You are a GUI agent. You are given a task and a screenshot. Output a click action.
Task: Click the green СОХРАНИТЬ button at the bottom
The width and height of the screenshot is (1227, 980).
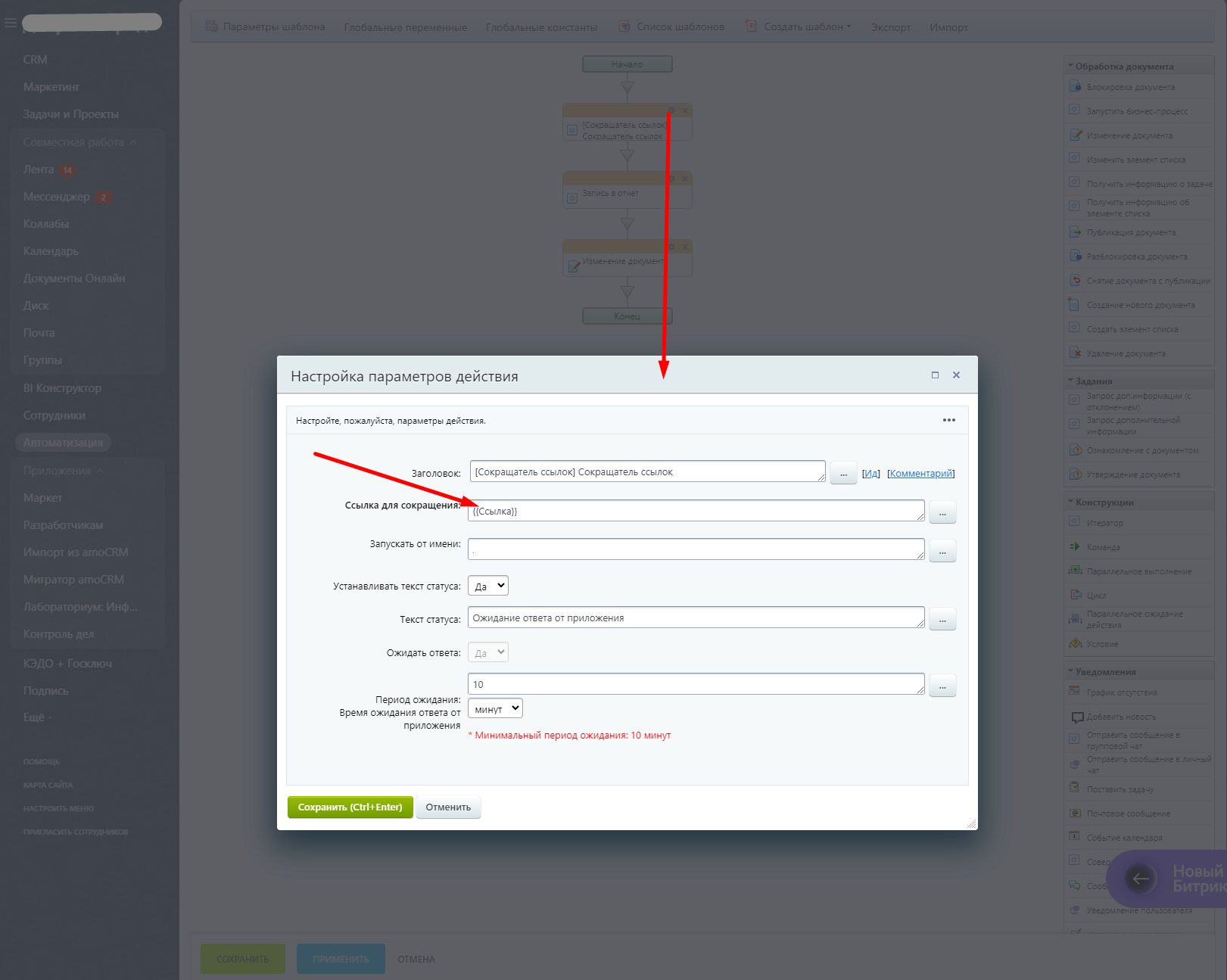(243, 959)
